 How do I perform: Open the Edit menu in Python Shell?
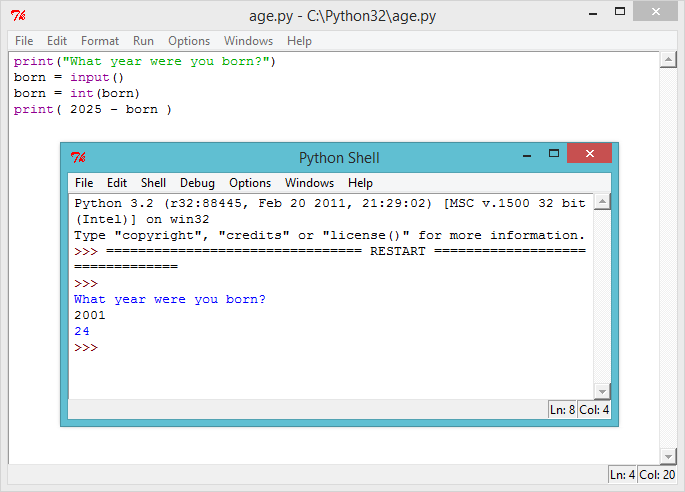coord(117,183)
